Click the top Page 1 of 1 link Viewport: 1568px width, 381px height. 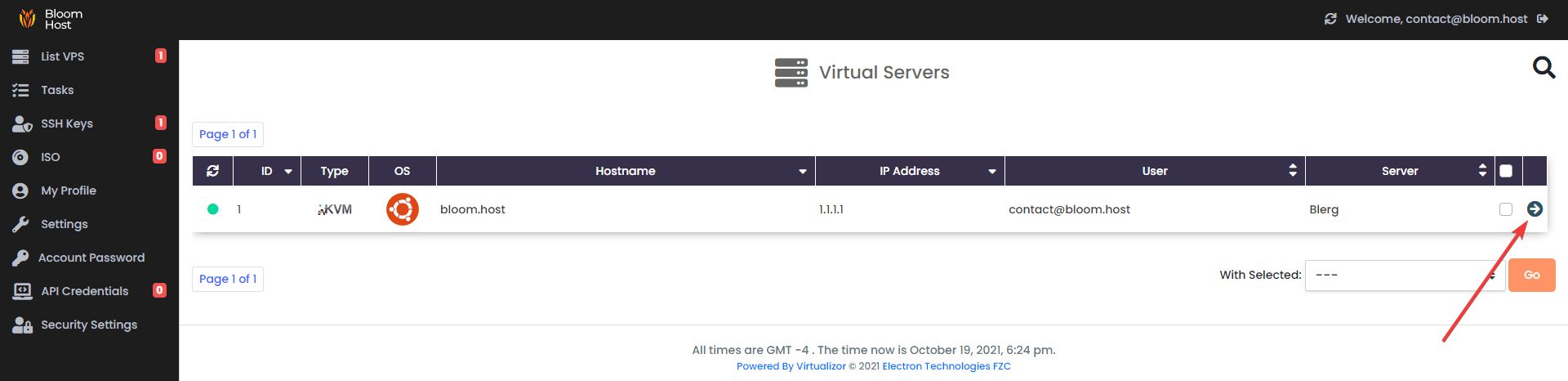[x=228, y=134]
